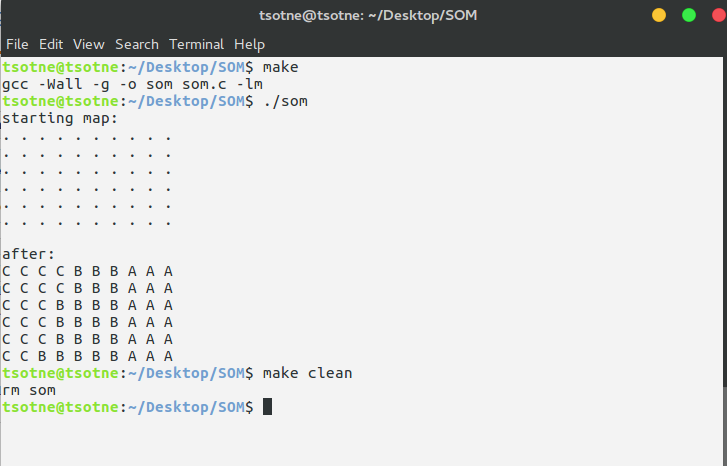
Task: Click the 'after:' output line
Action: pyautogui.click(x=28, y=254)
